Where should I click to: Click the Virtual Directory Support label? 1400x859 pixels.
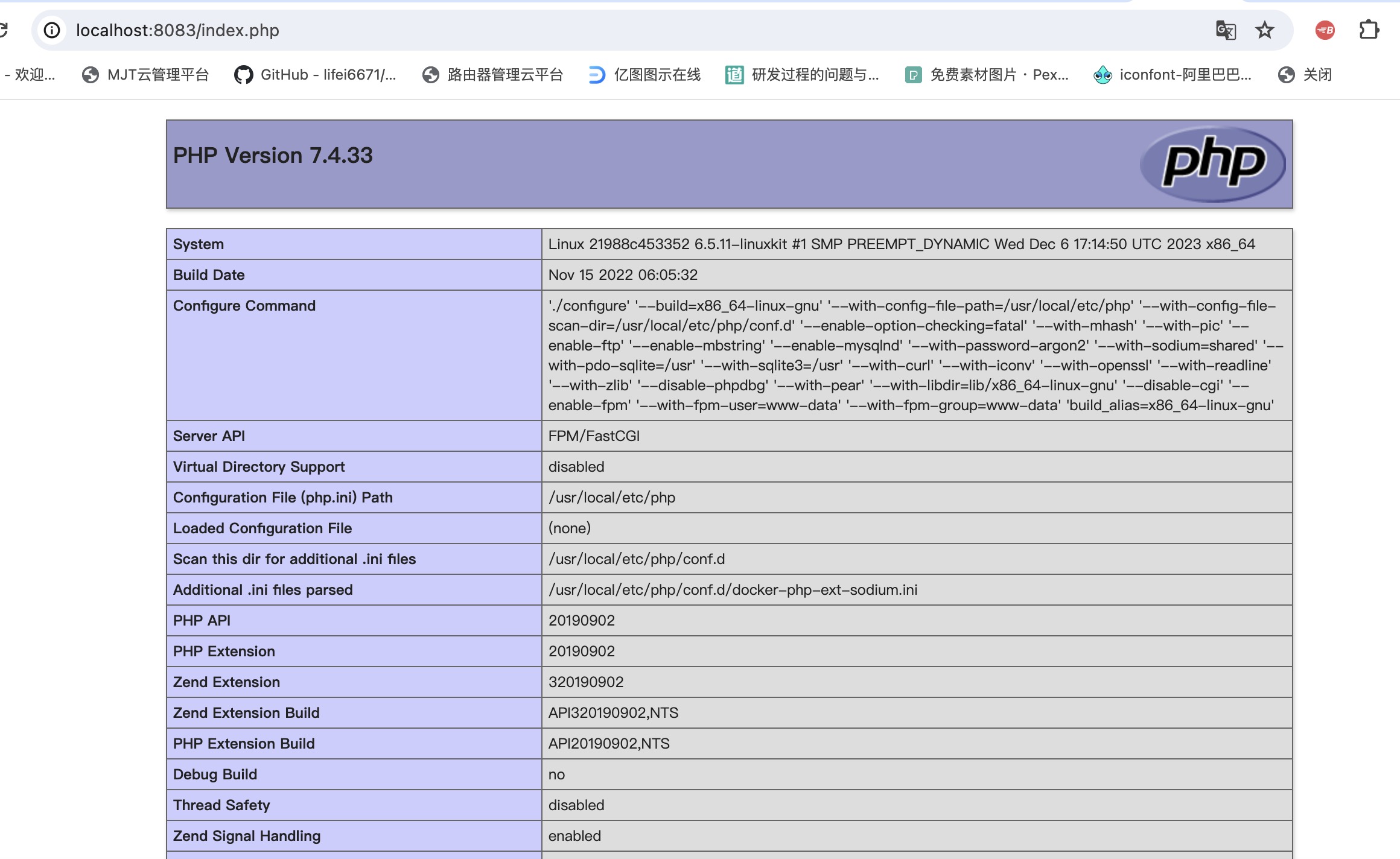tap(259, 467)
